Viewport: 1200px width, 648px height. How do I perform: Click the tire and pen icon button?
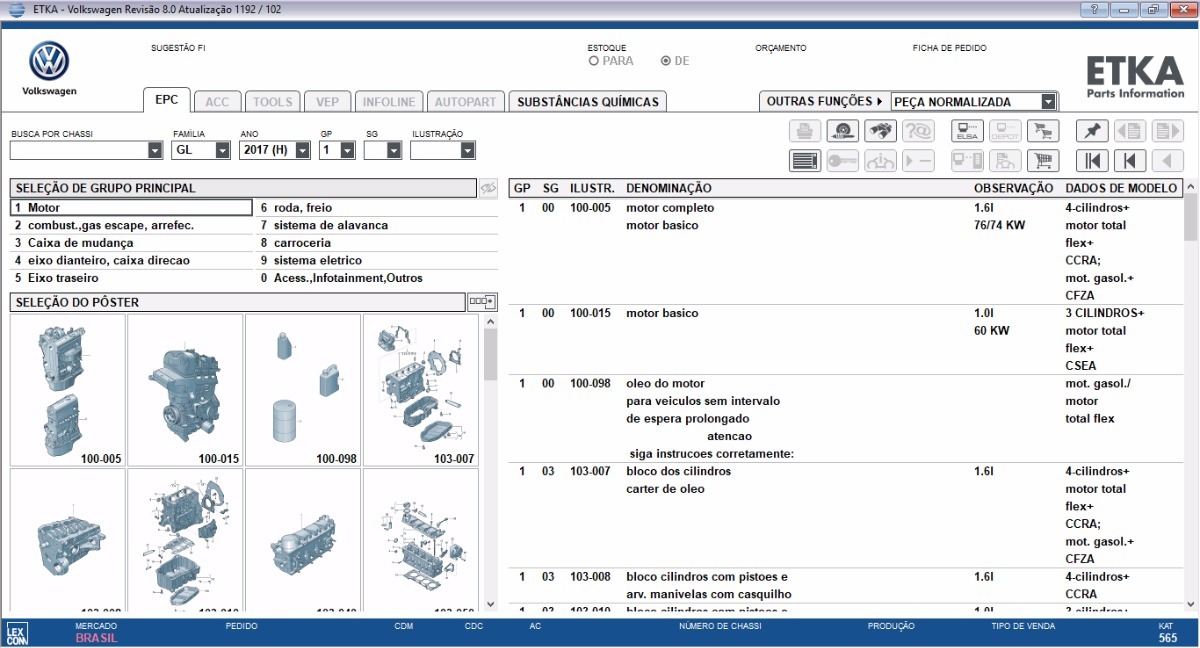[842, 131]
